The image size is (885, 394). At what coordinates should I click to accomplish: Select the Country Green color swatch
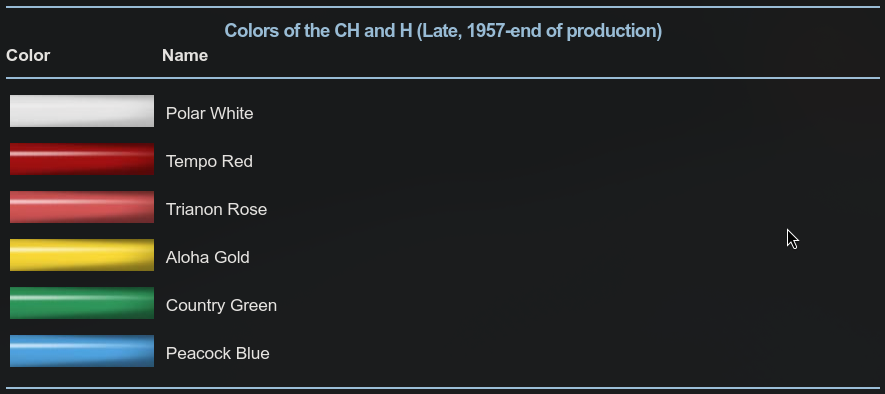click(x=82, y=303)
